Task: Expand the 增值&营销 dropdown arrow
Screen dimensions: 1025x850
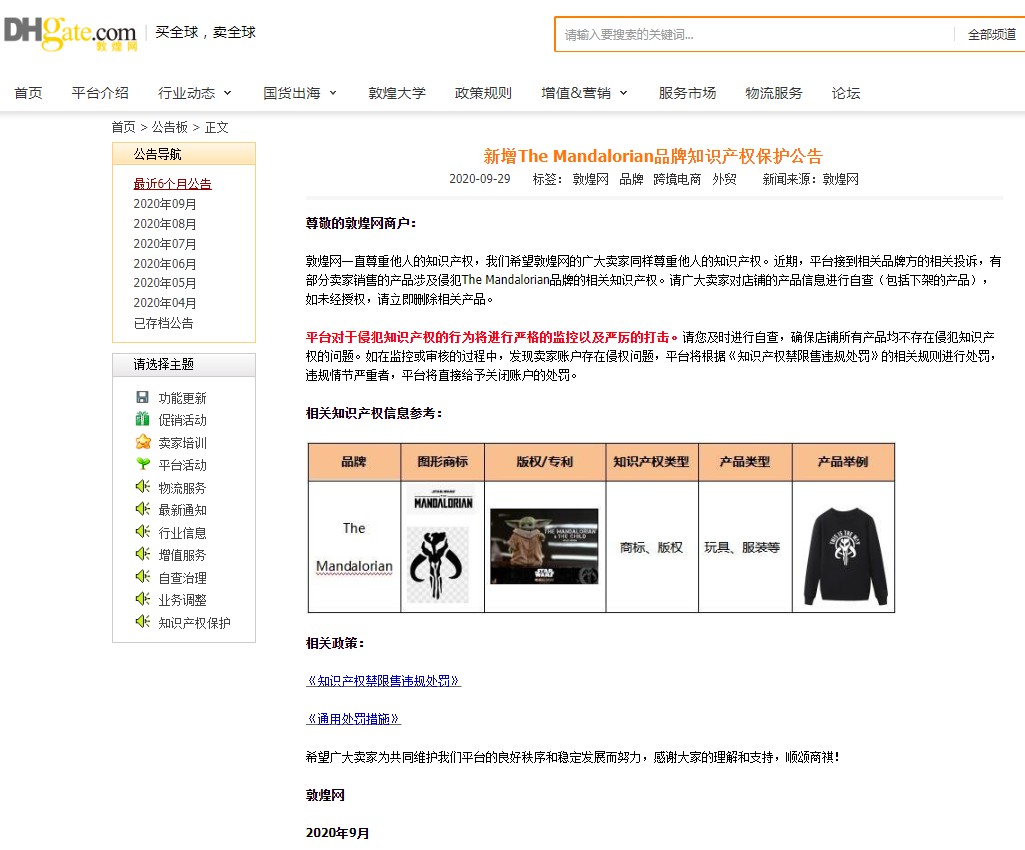Action: [623, 94]
